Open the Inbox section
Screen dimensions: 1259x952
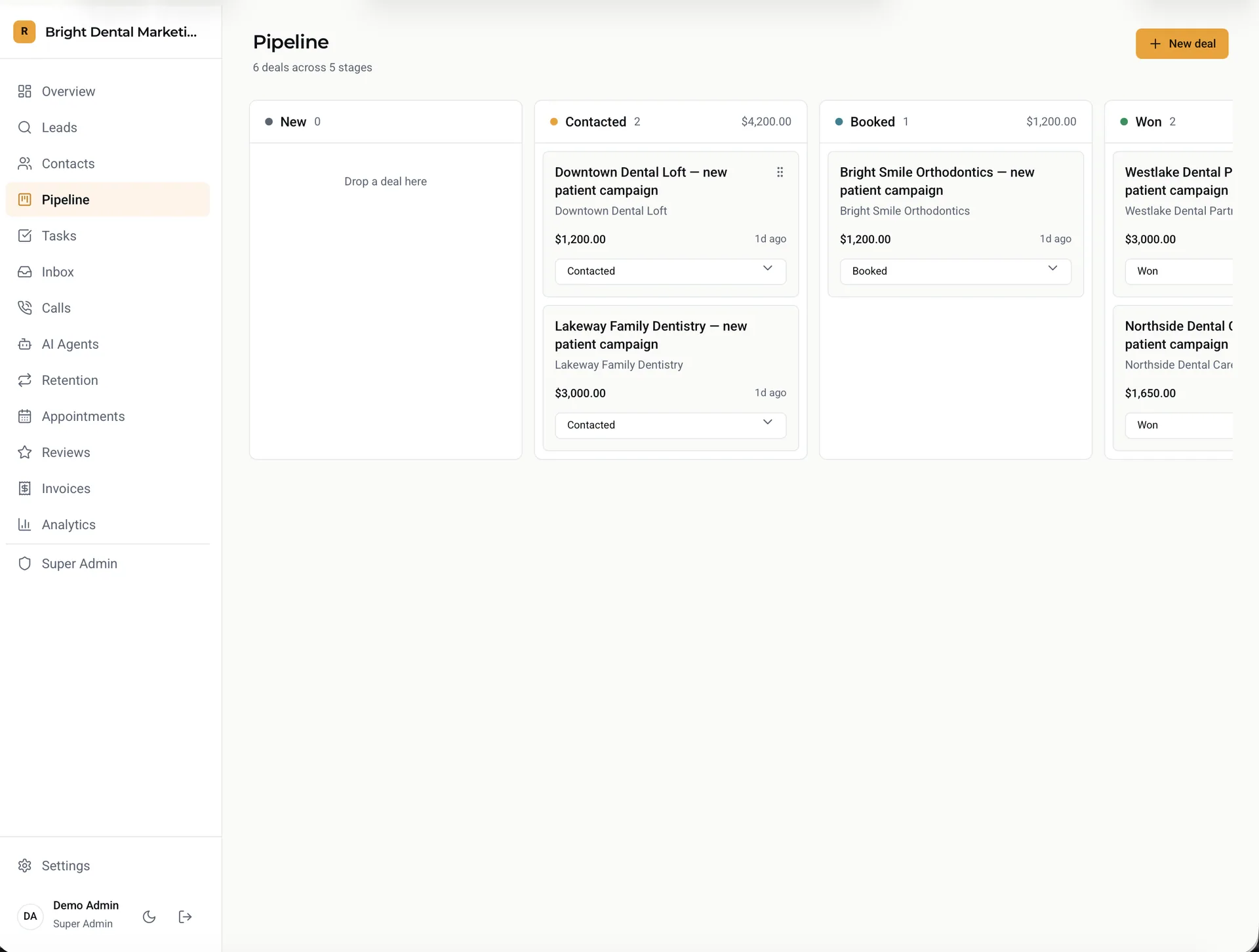108,271
